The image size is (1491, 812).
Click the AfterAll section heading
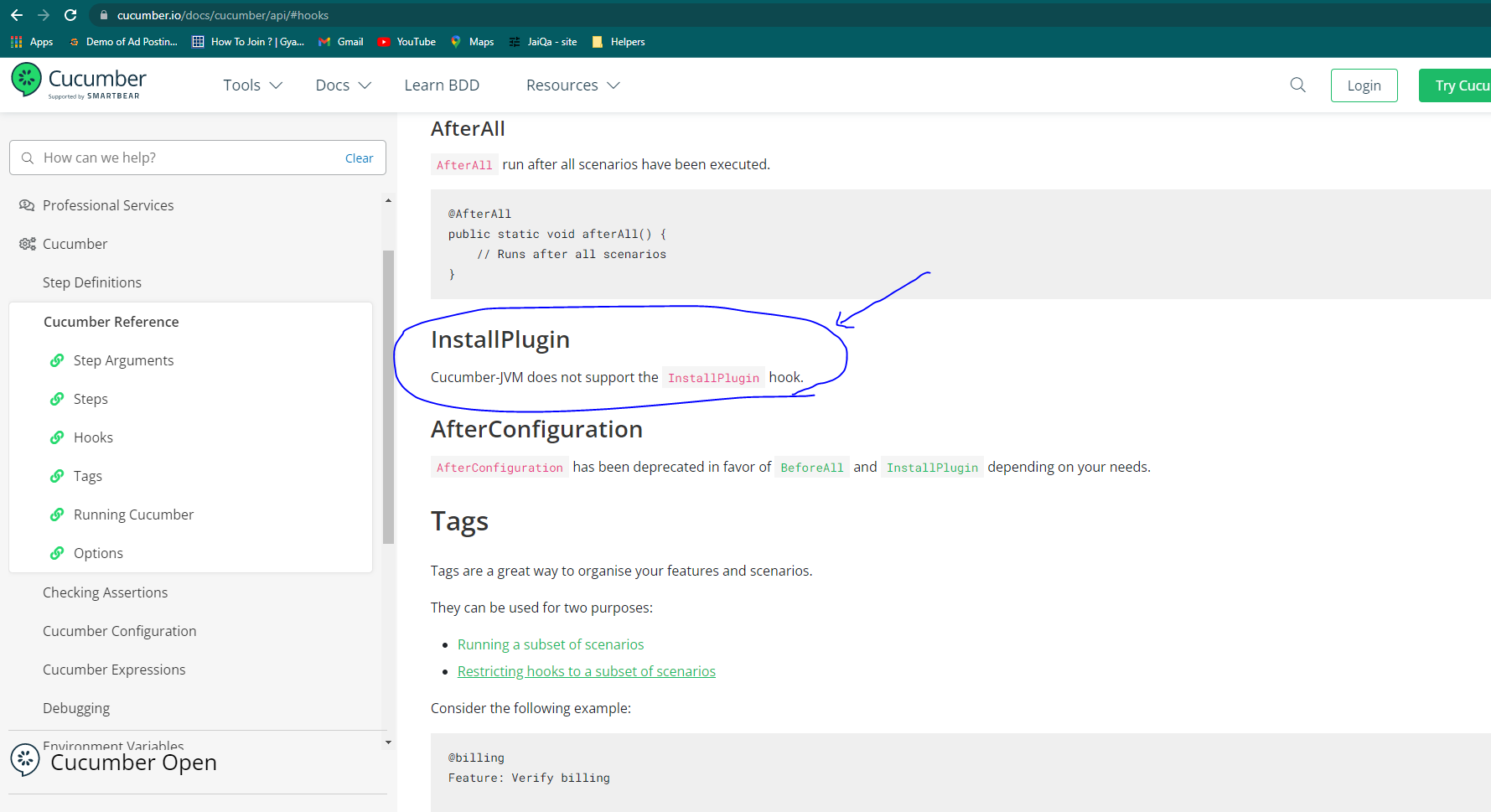pos(468,128)
